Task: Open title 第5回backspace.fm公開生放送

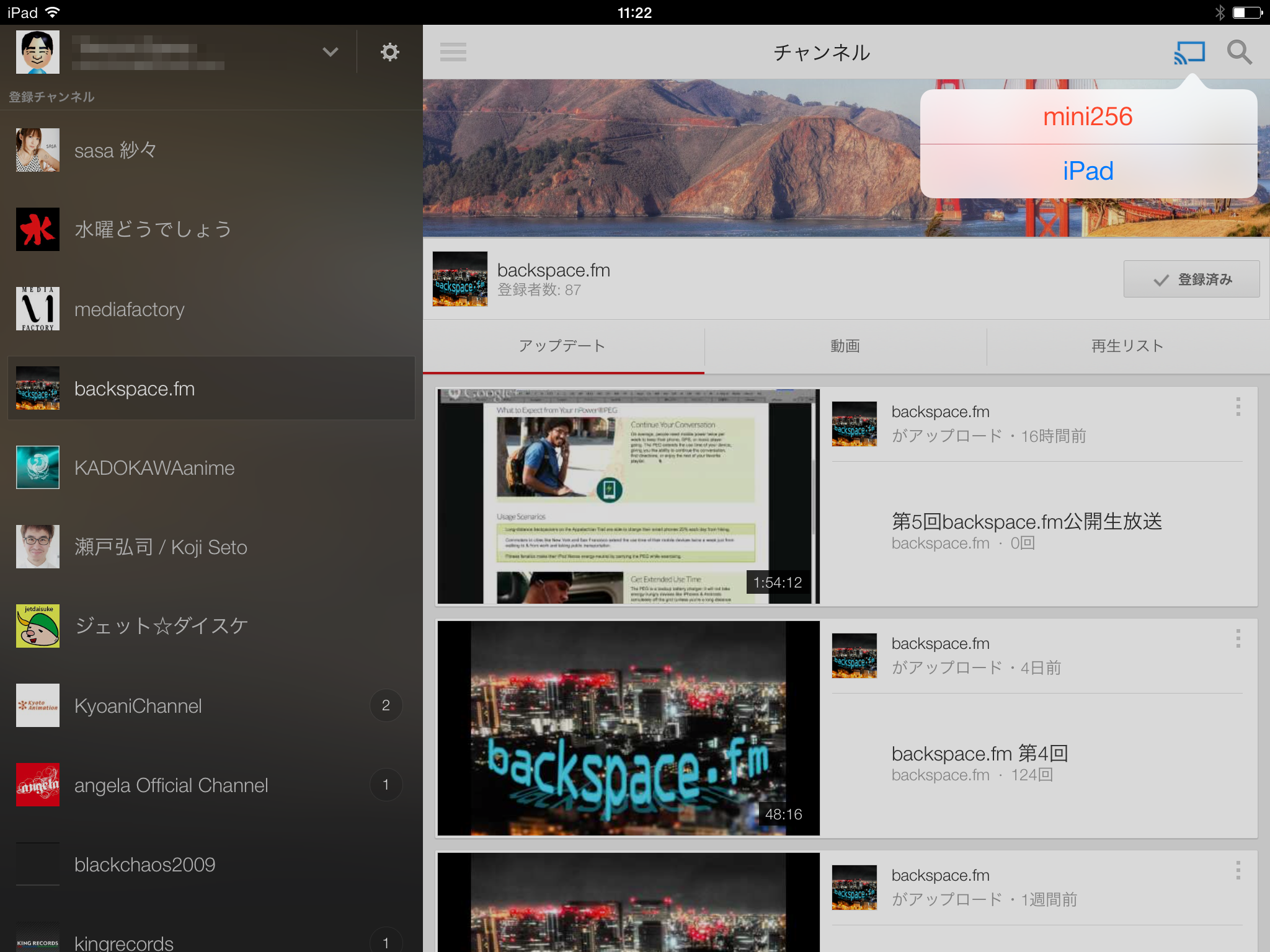Action: (1027, 521)
